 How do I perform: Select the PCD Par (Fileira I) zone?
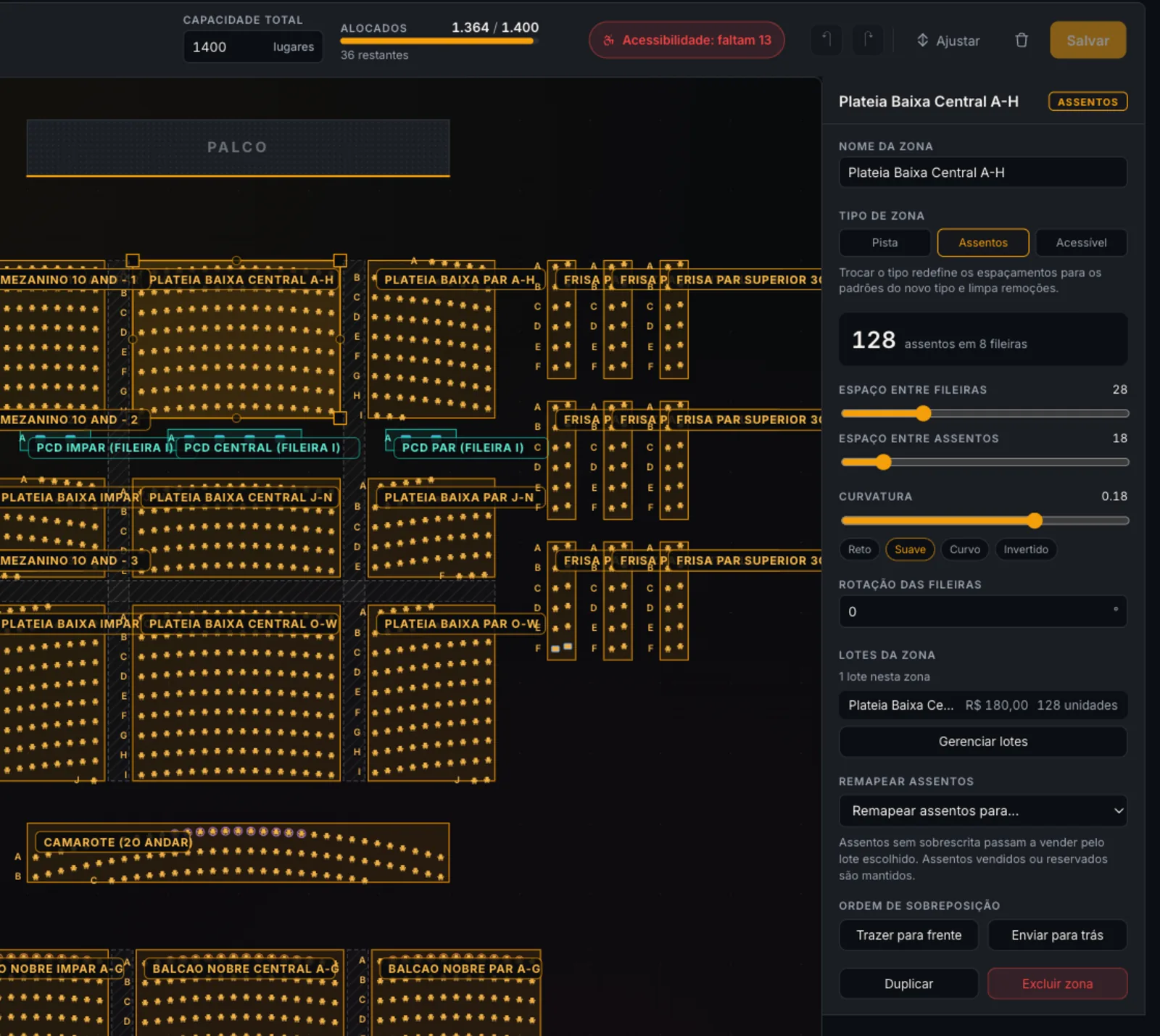[x=463, y=447]
